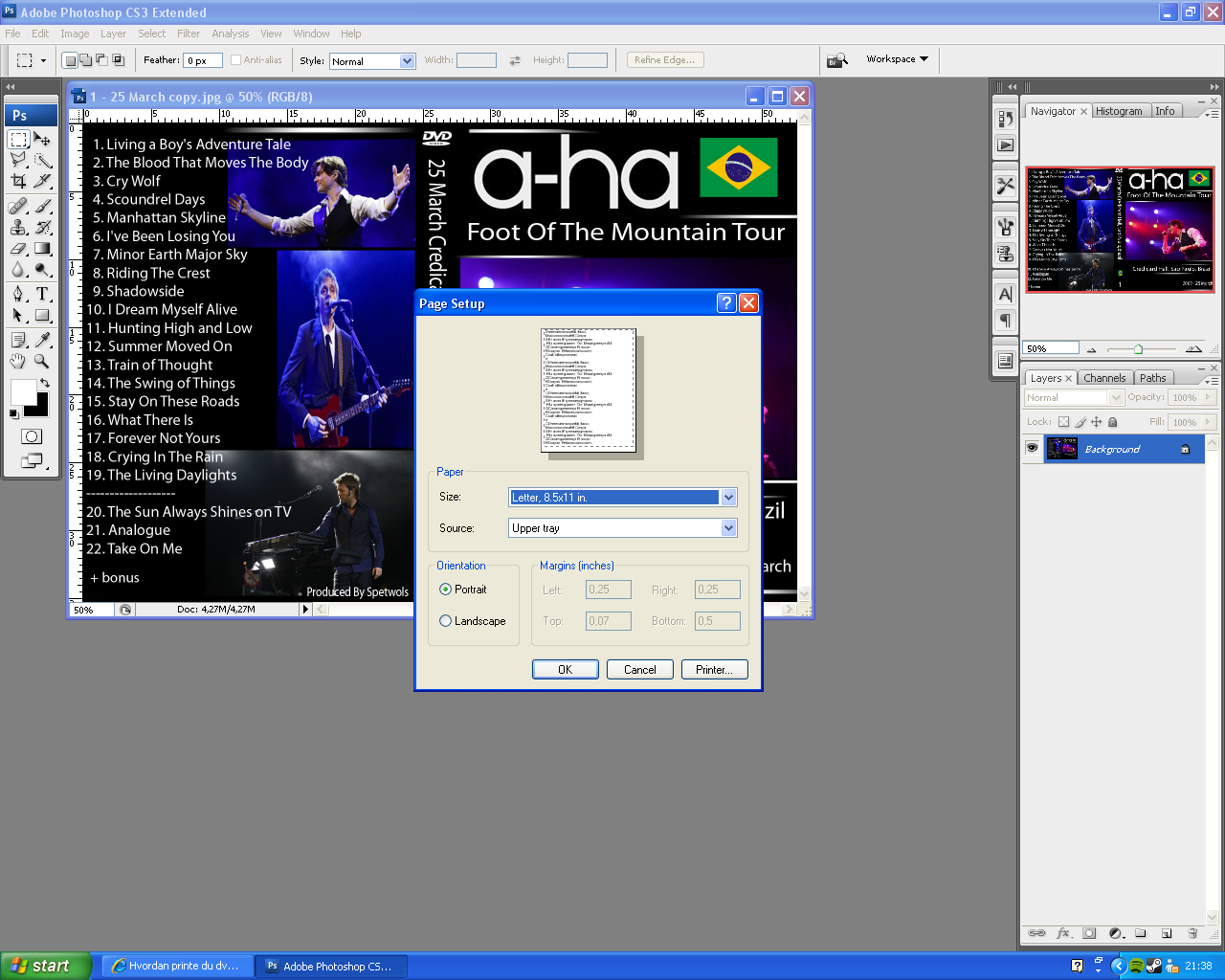Open the Actions panel play icon
This screenshot has height=980, width=1225.
coord(1005,145)
